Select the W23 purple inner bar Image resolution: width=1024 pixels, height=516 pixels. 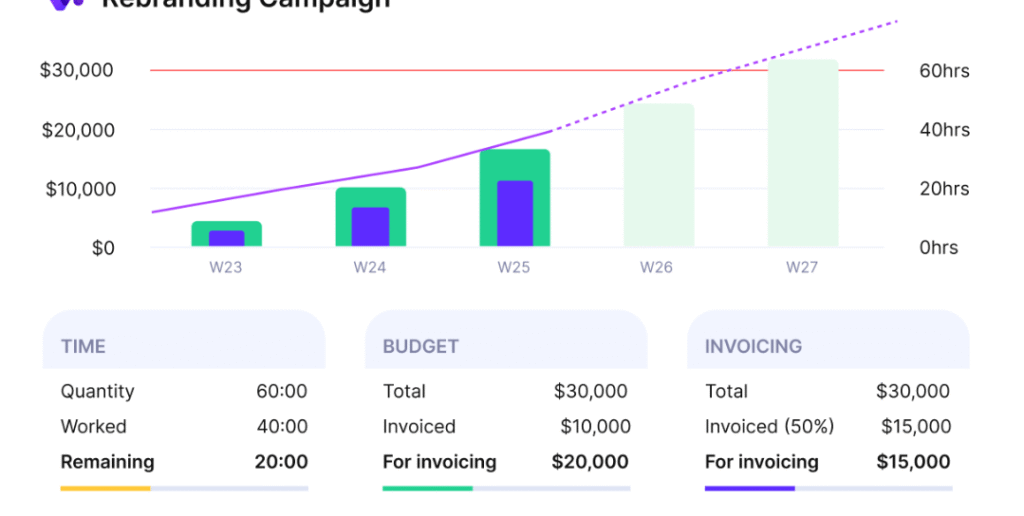click(226, 239)
